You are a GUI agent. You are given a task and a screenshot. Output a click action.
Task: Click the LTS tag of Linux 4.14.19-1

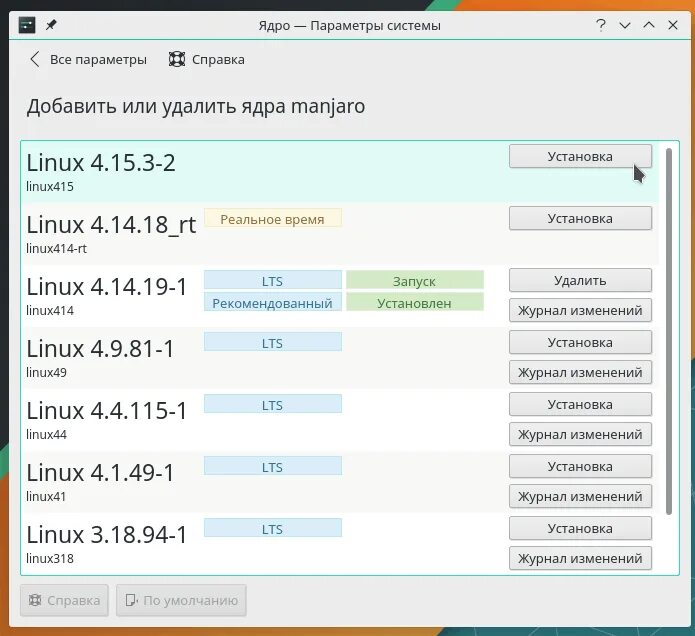[x=273, y=281]
